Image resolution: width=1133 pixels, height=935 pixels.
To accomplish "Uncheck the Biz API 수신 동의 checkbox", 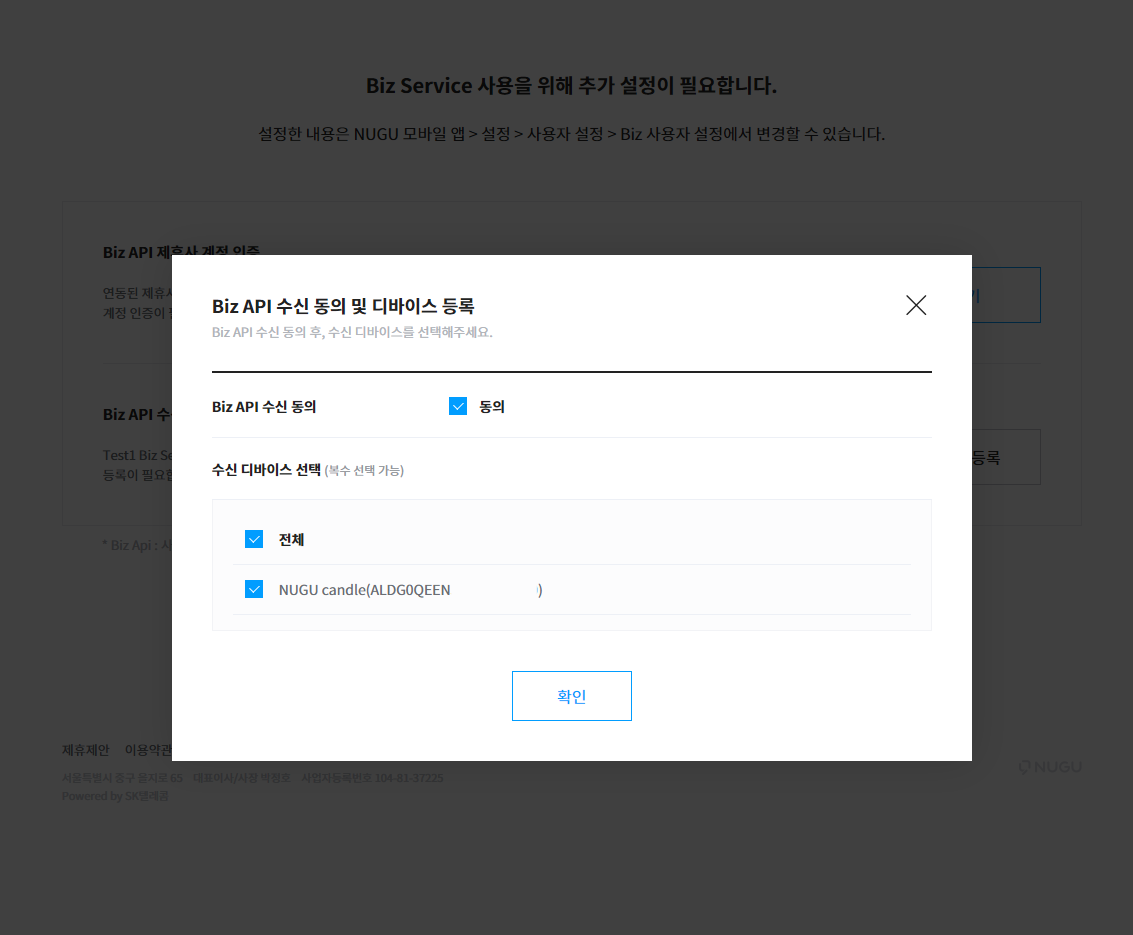I will (x=457, y=406).
